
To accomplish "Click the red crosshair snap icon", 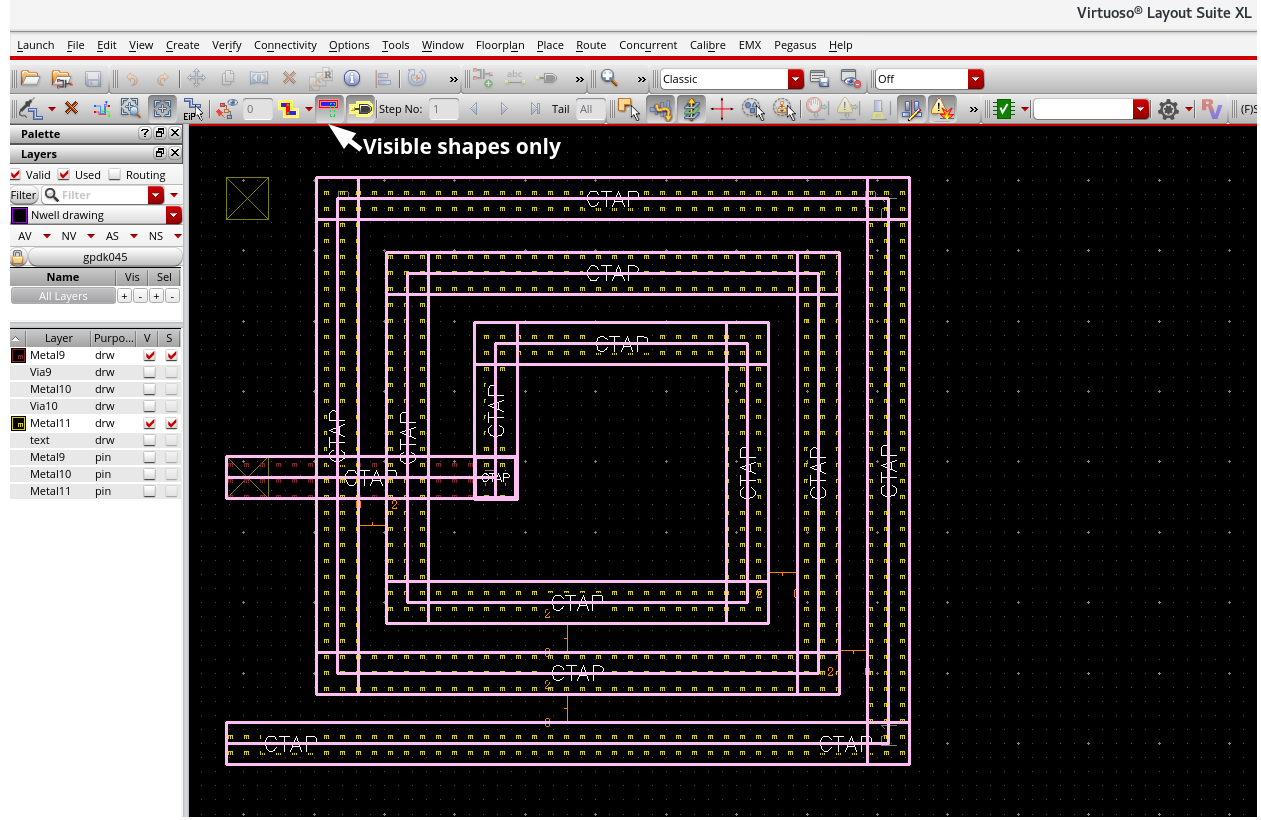I will coord(721,109).
